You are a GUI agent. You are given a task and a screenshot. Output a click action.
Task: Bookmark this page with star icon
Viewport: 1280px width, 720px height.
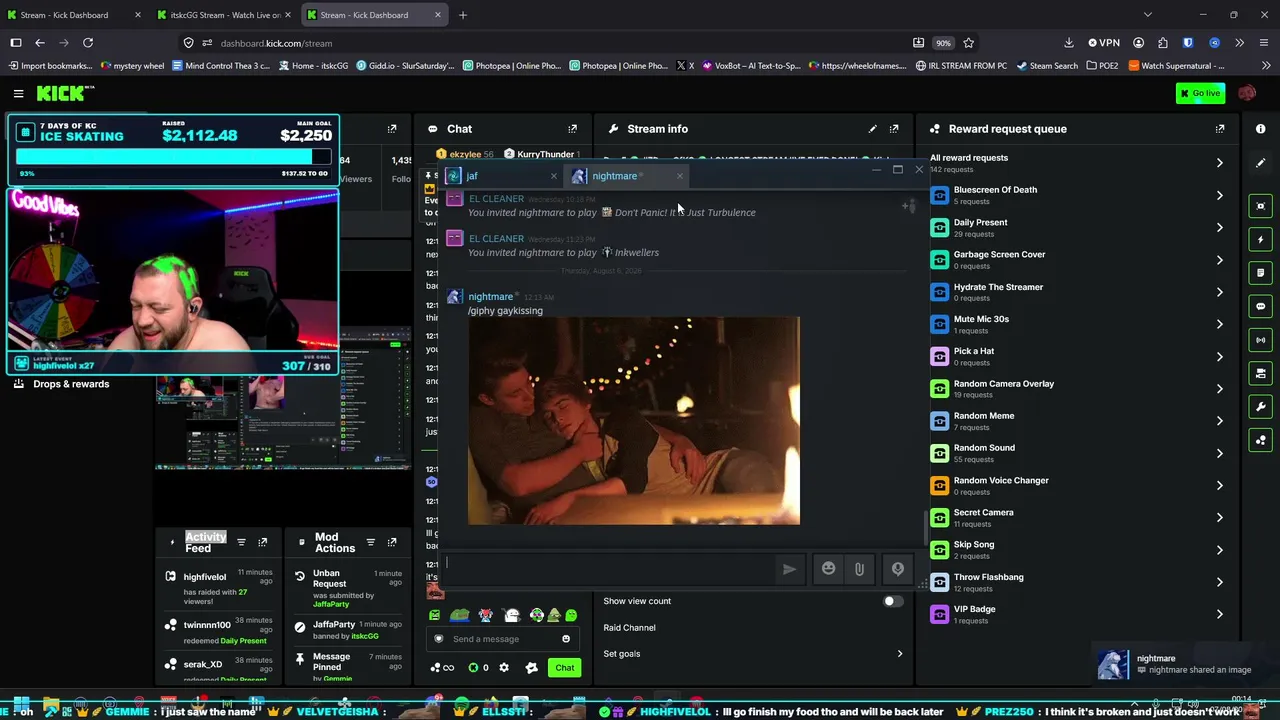[968, 43]
